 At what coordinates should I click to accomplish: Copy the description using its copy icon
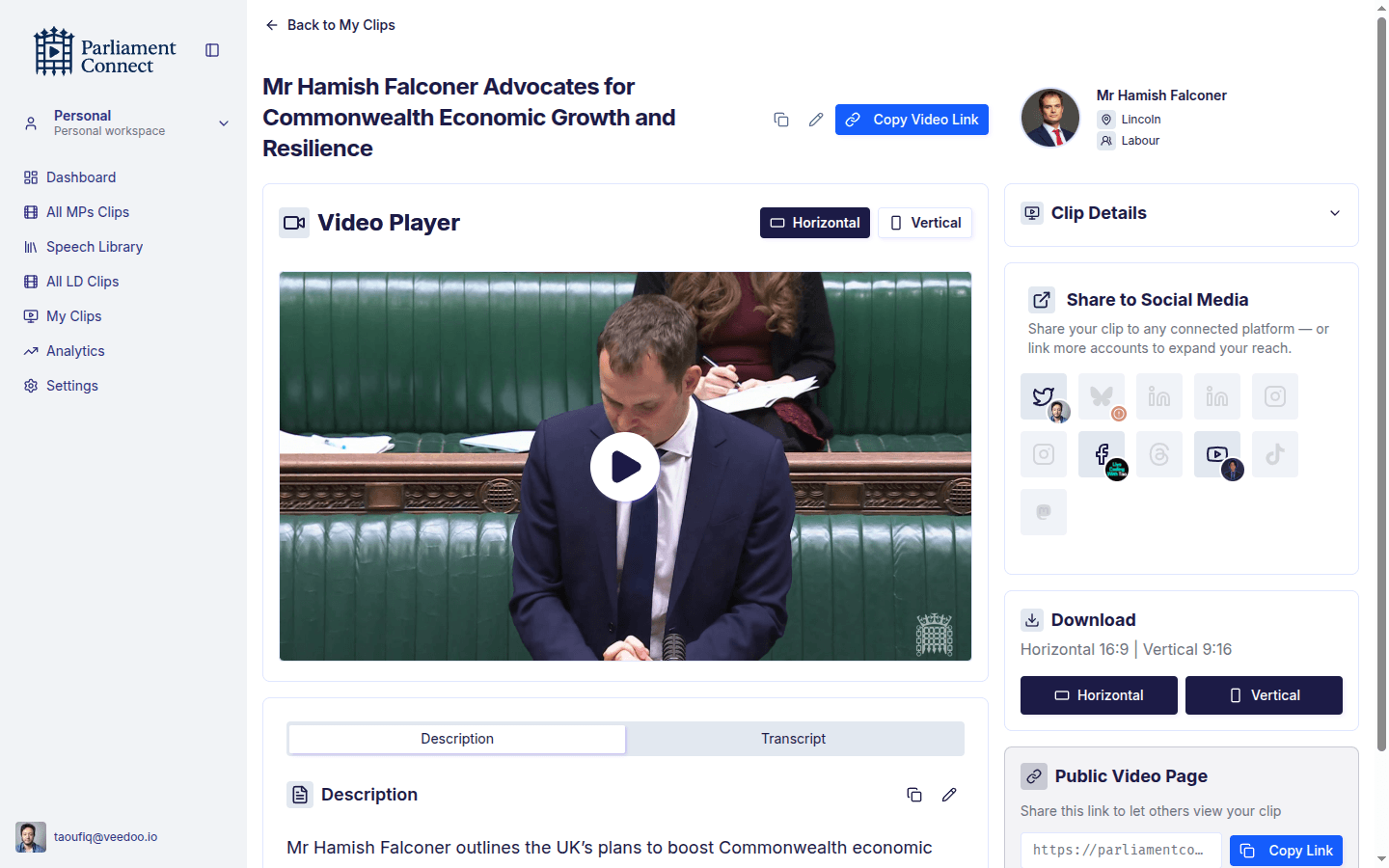click(914, 795)
